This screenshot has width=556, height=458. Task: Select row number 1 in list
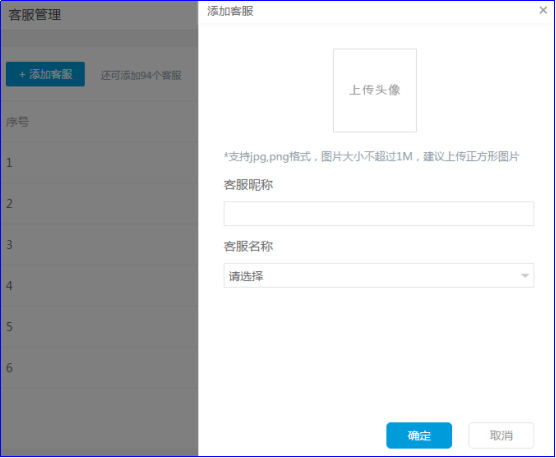tap(99, 163)
